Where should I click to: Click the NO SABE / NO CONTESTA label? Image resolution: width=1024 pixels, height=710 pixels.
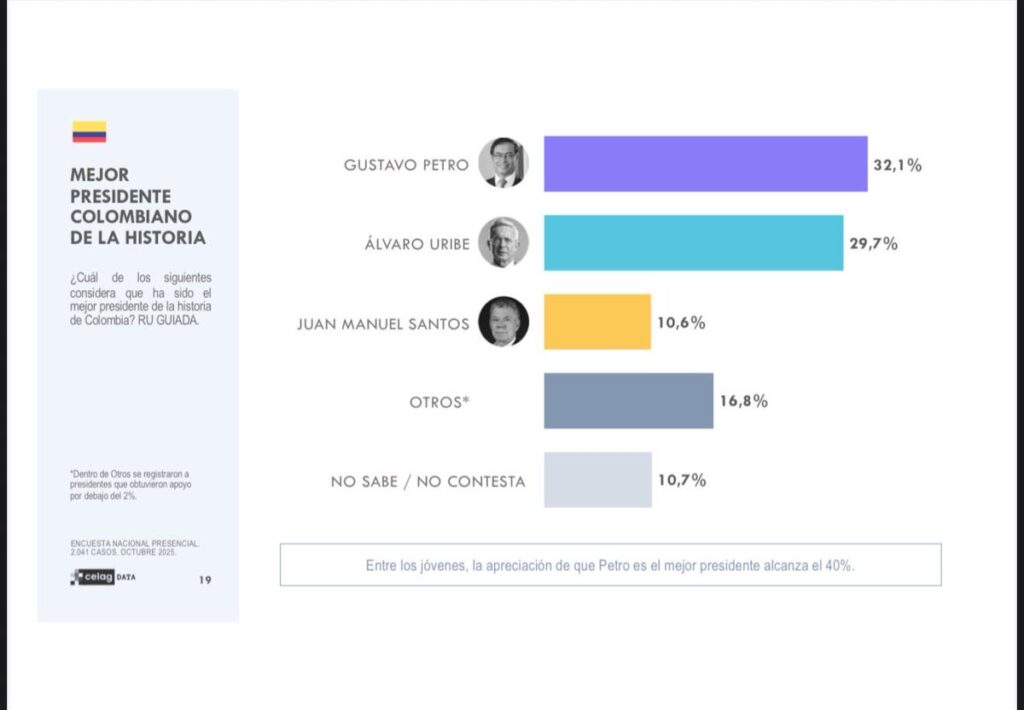tap(427, 481)
